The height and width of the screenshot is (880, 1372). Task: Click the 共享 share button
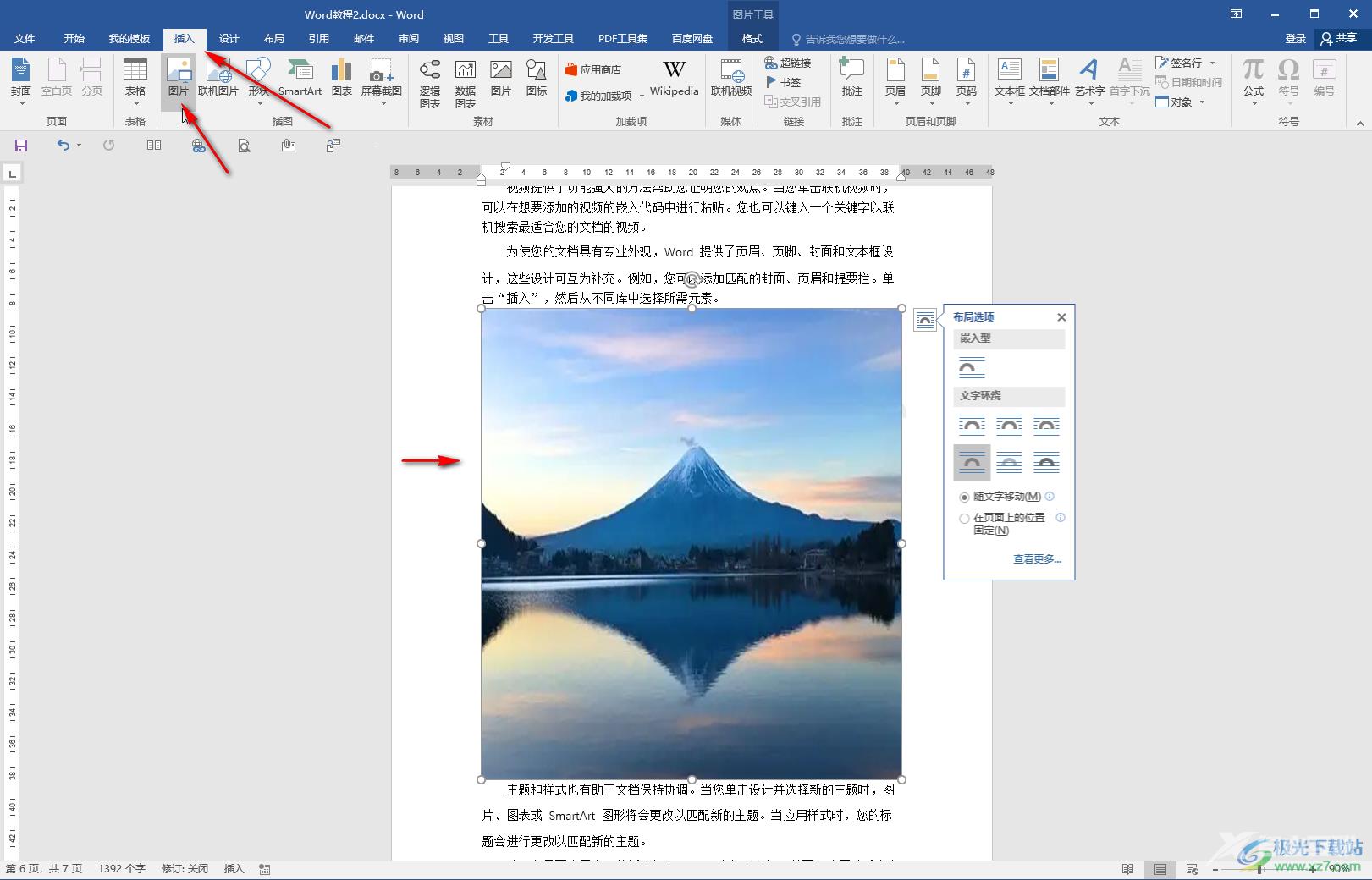pos(1339,39)
